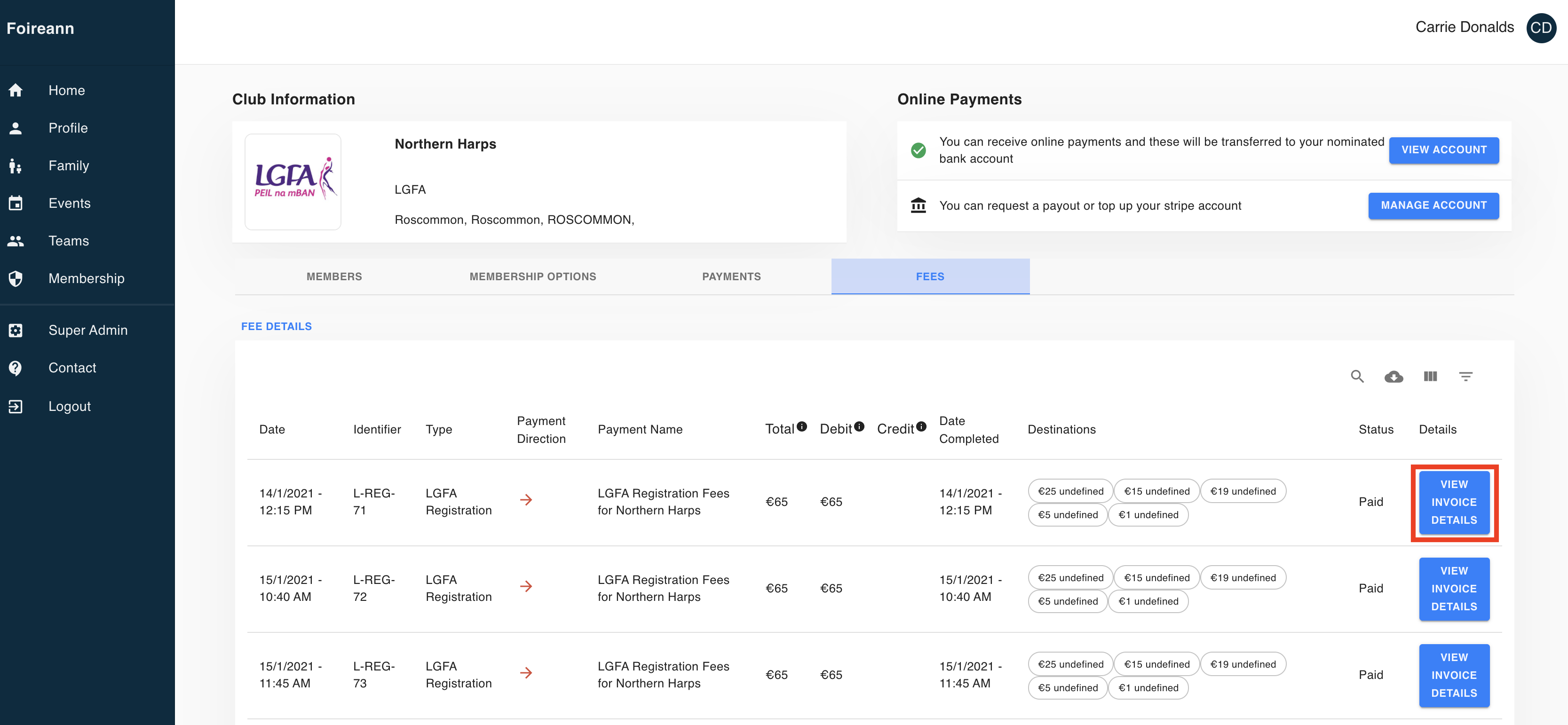Screen dimensions: 1568x725
Task: Click the Contact help icon
Action: [16, 368]
